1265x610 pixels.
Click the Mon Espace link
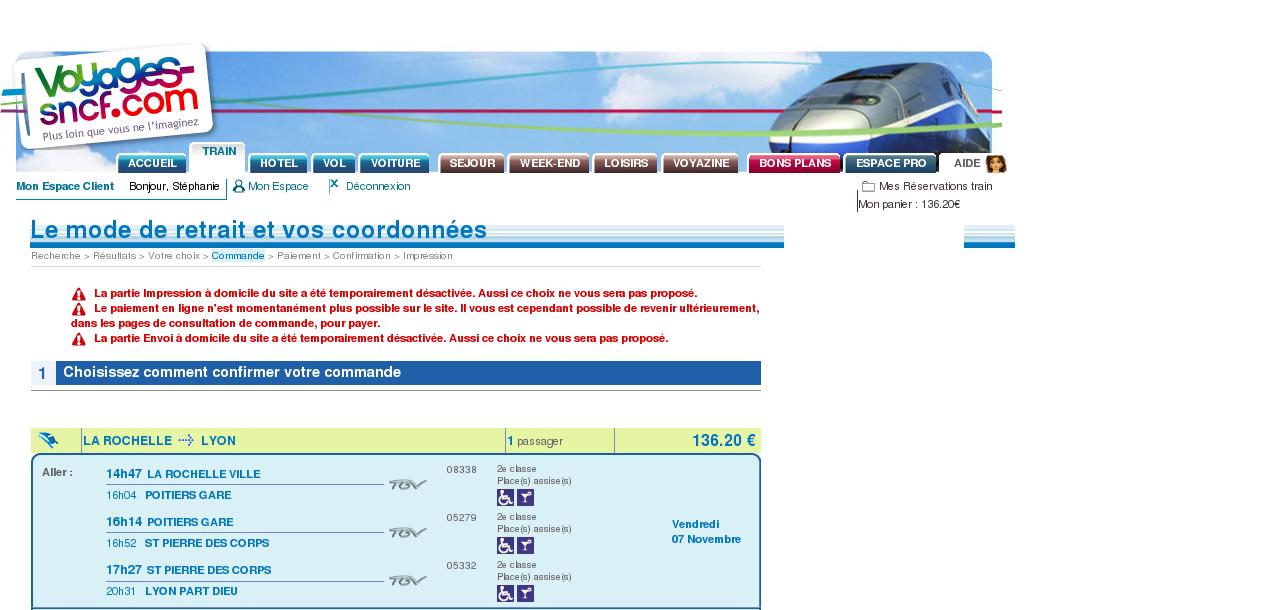[278, 187]
